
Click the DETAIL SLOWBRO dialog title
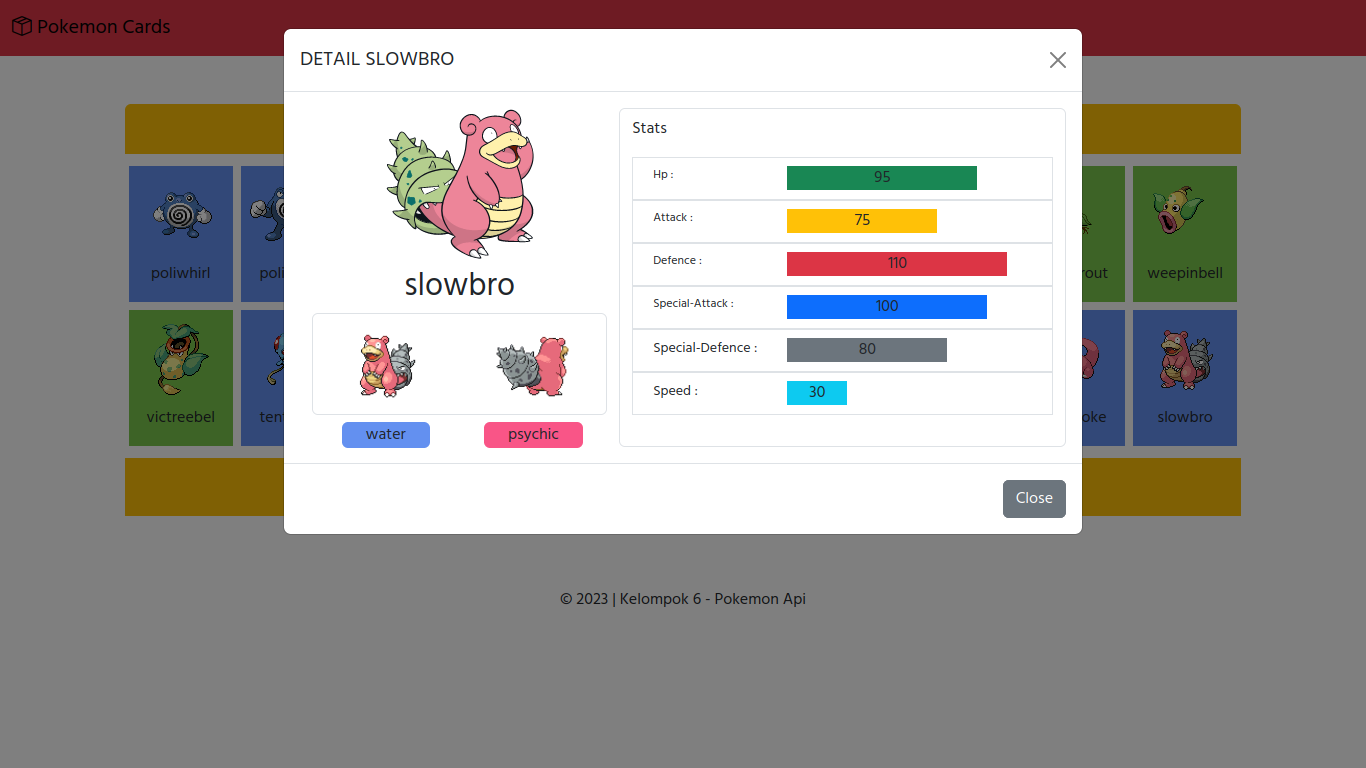pos(377,59)
